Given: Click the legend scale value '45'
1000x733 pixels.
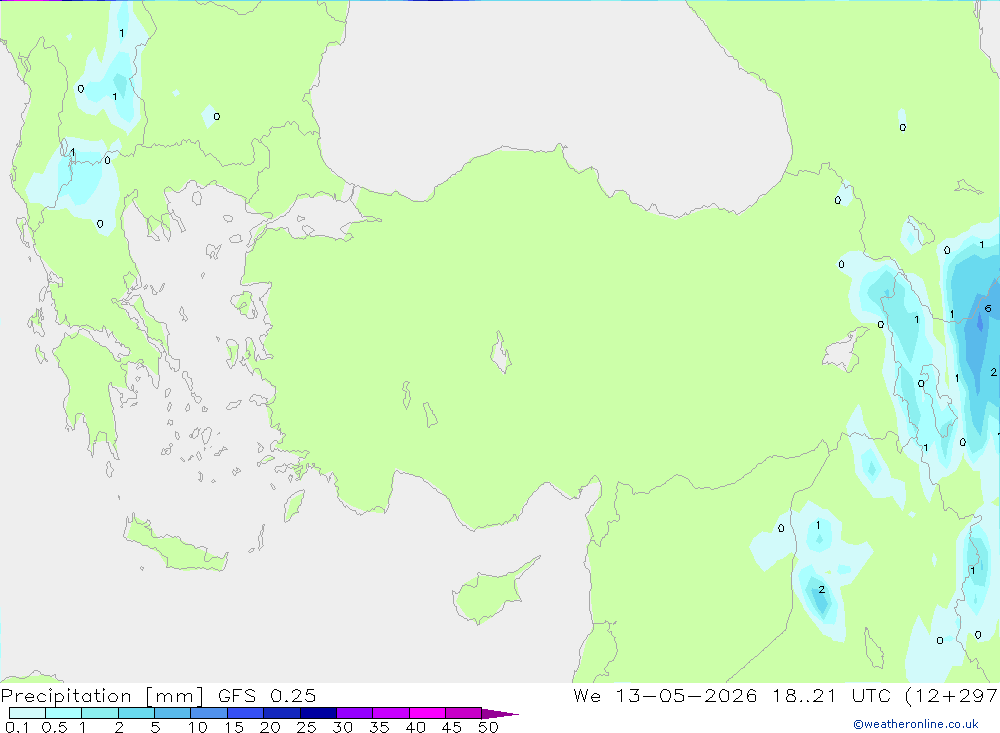Looking at the screenshot, I should click(x=452, y=727).
